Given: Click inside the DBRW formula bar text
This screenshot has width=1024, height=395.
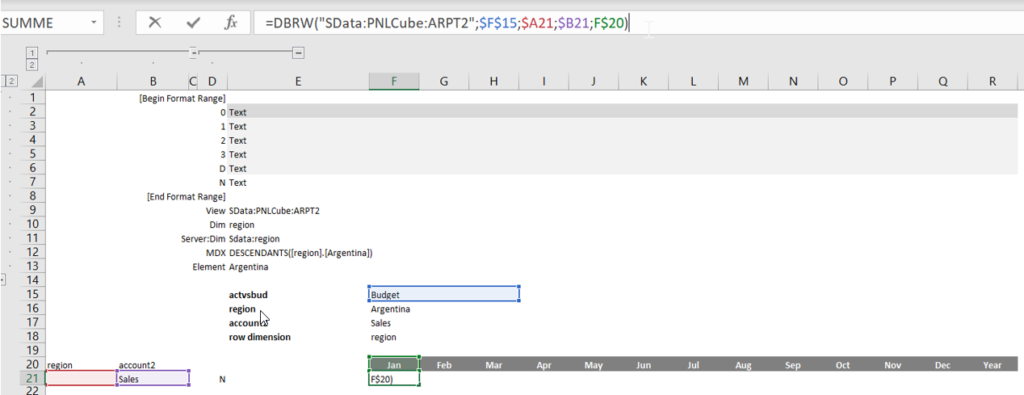Looking at the screenshot, I should [447, 23].
